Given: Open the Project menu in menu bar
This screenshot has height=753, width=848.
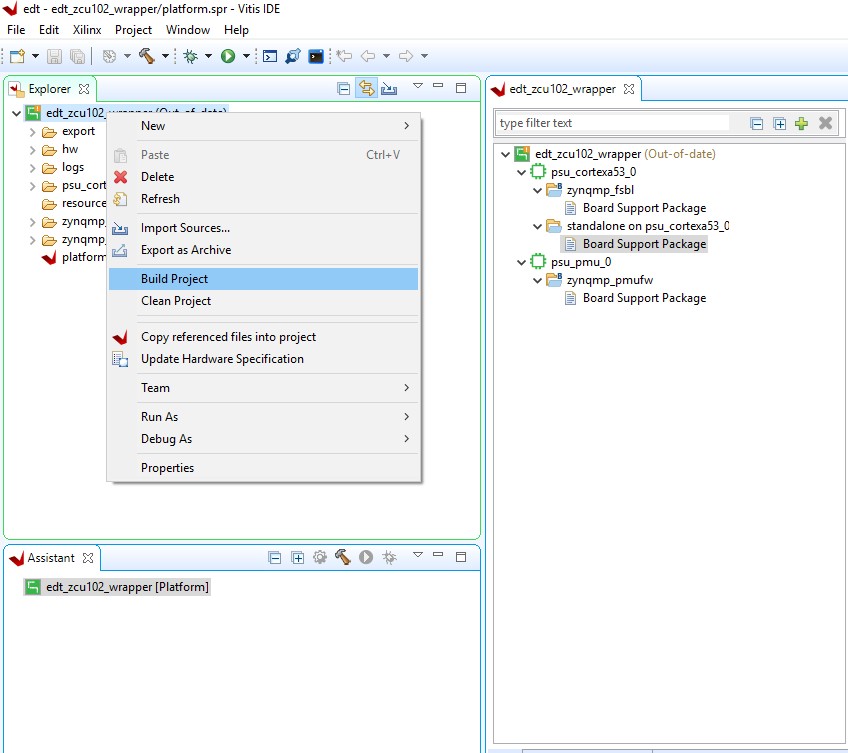Looking at the screenshot, I should point(133,30).
